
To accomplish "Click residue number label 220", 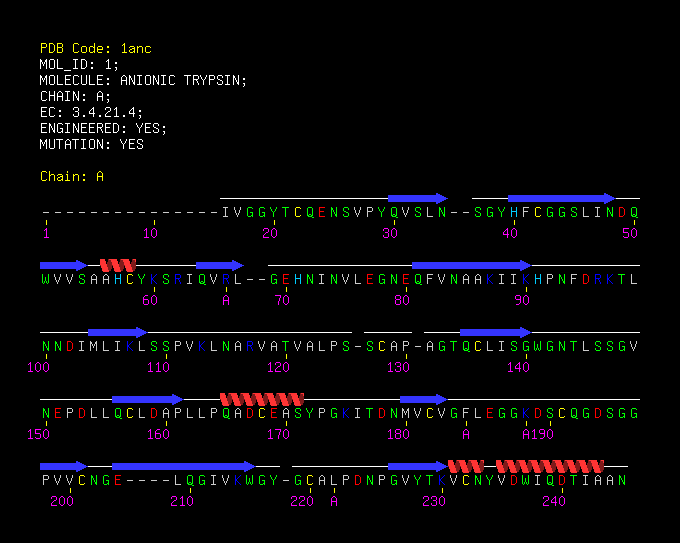I will pos(302,501).
